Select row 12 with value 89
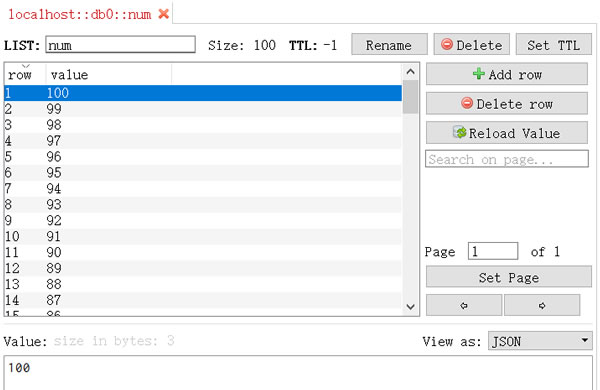This screenshot has width=600, height=390. coord(203,268)
